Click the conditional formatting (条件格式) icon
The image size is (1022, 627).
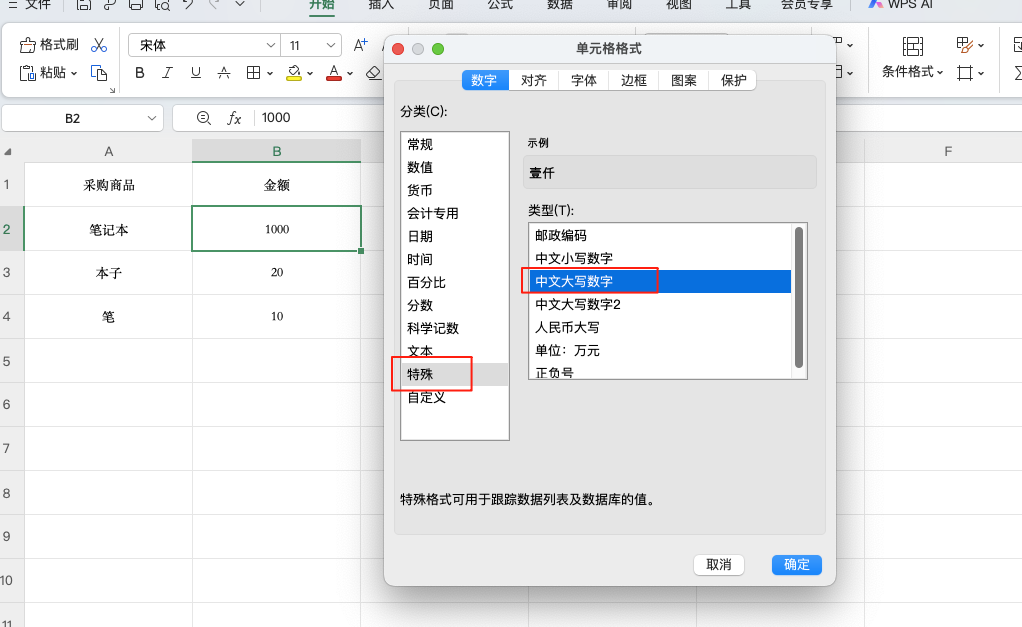912,46
